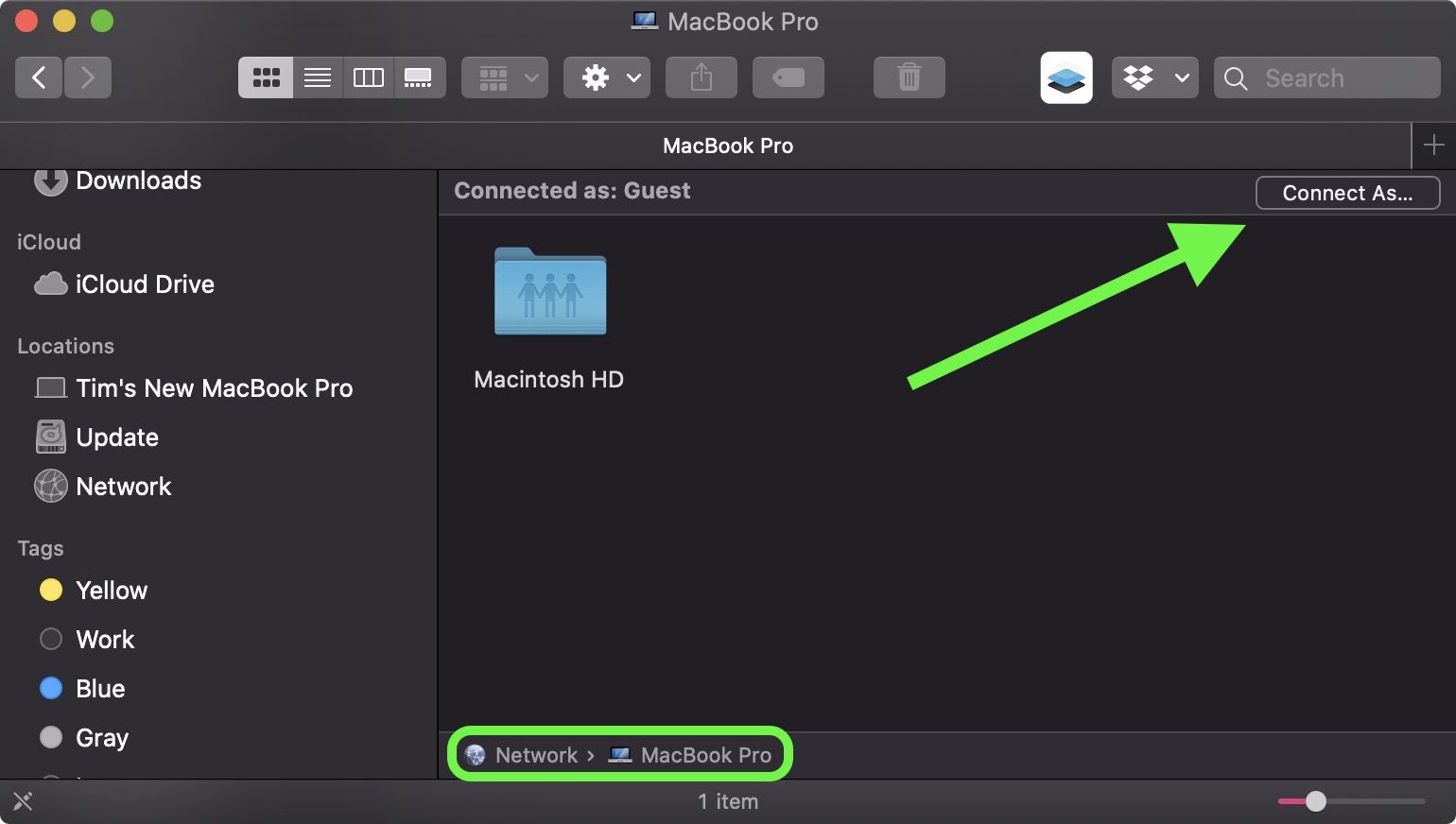
Task: Open the group-by arrangement dropdown
Action: (504, 77)
